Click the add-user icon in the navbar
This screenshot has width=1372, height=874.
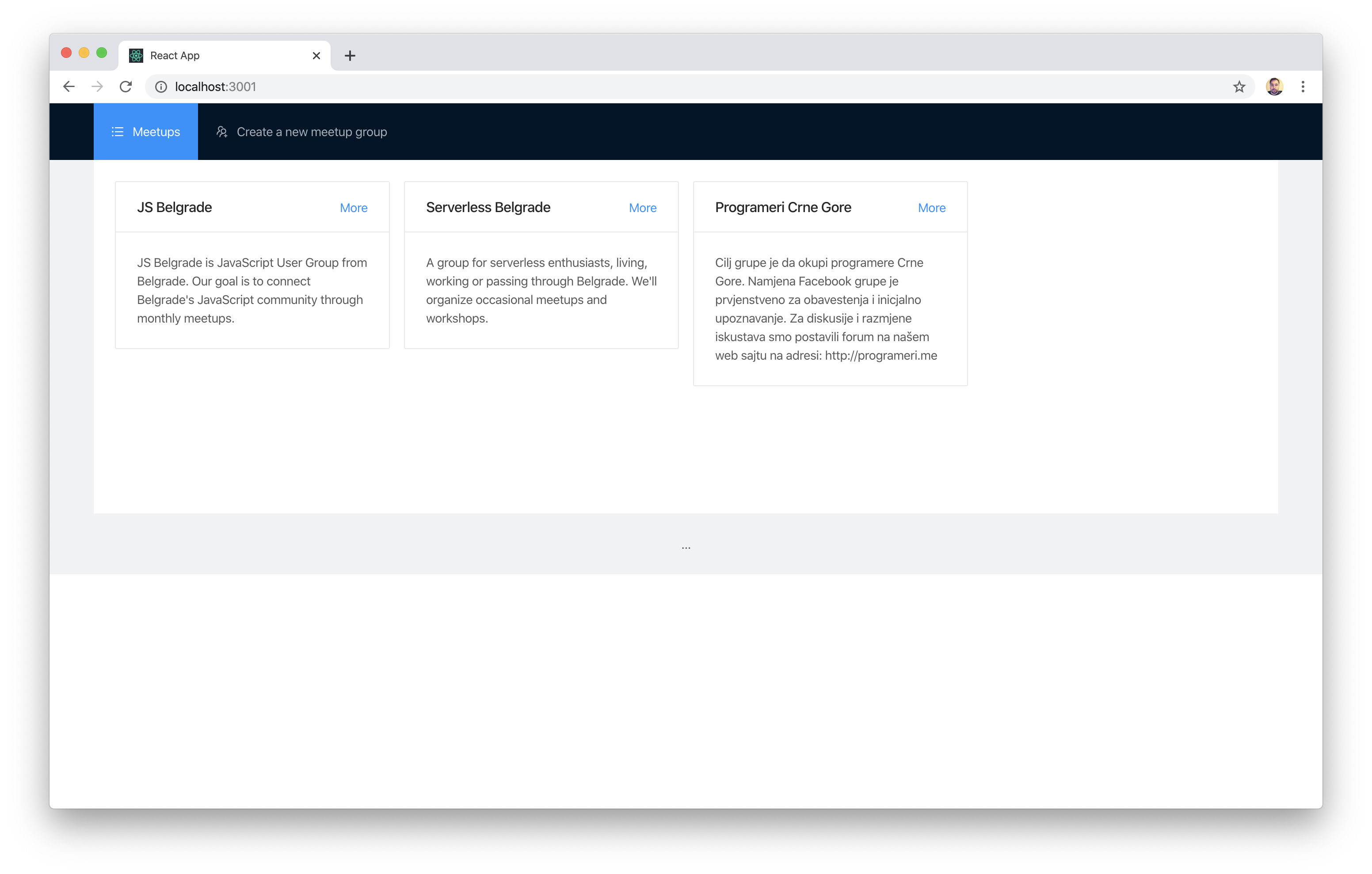tap(222, 132)
